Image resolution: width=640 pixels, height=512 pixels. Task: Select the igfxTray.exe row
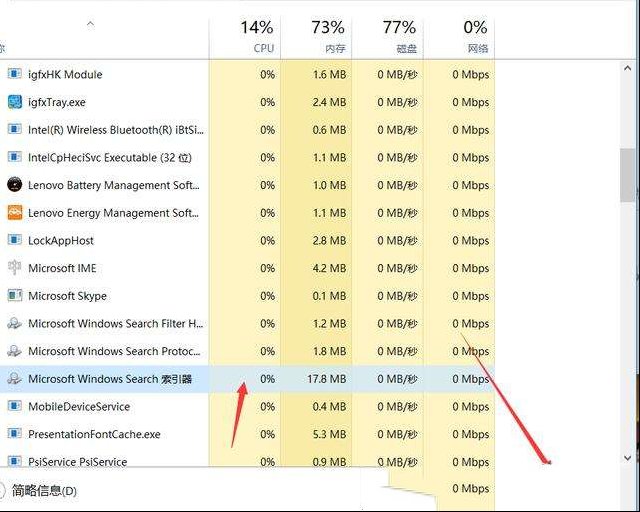pos(247,102)
